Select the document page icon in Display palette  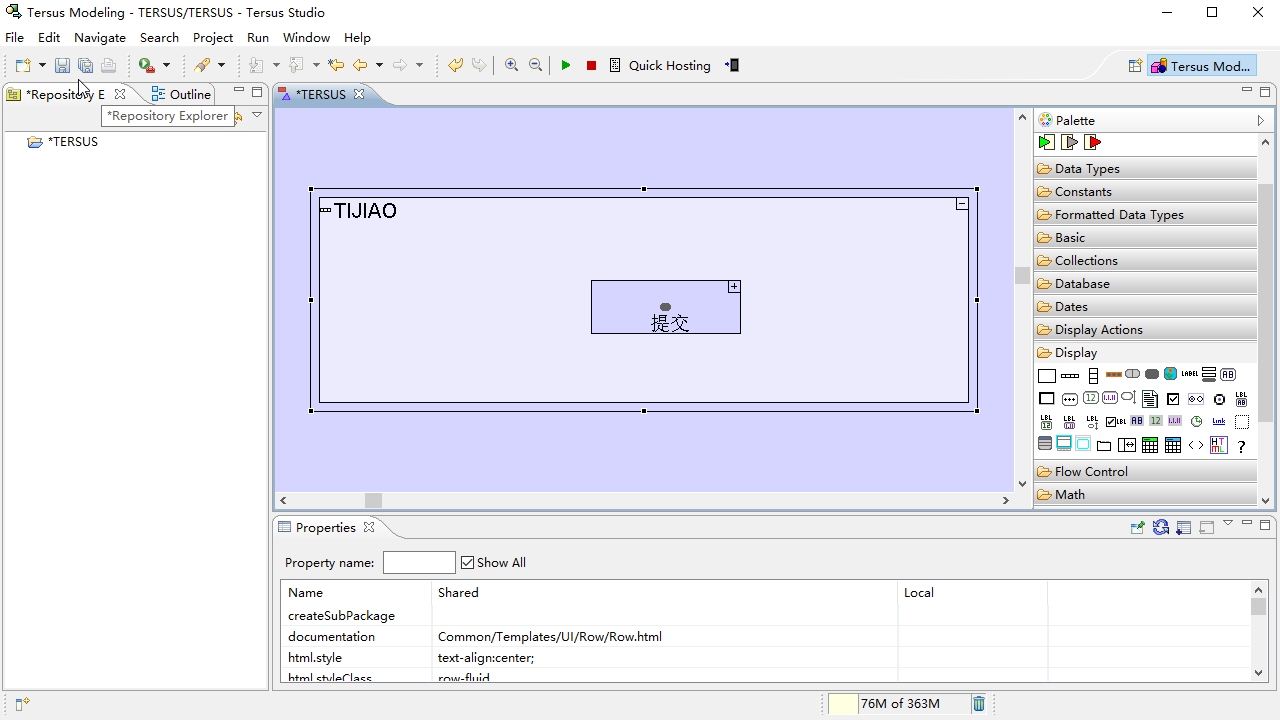coord(1150,398)
